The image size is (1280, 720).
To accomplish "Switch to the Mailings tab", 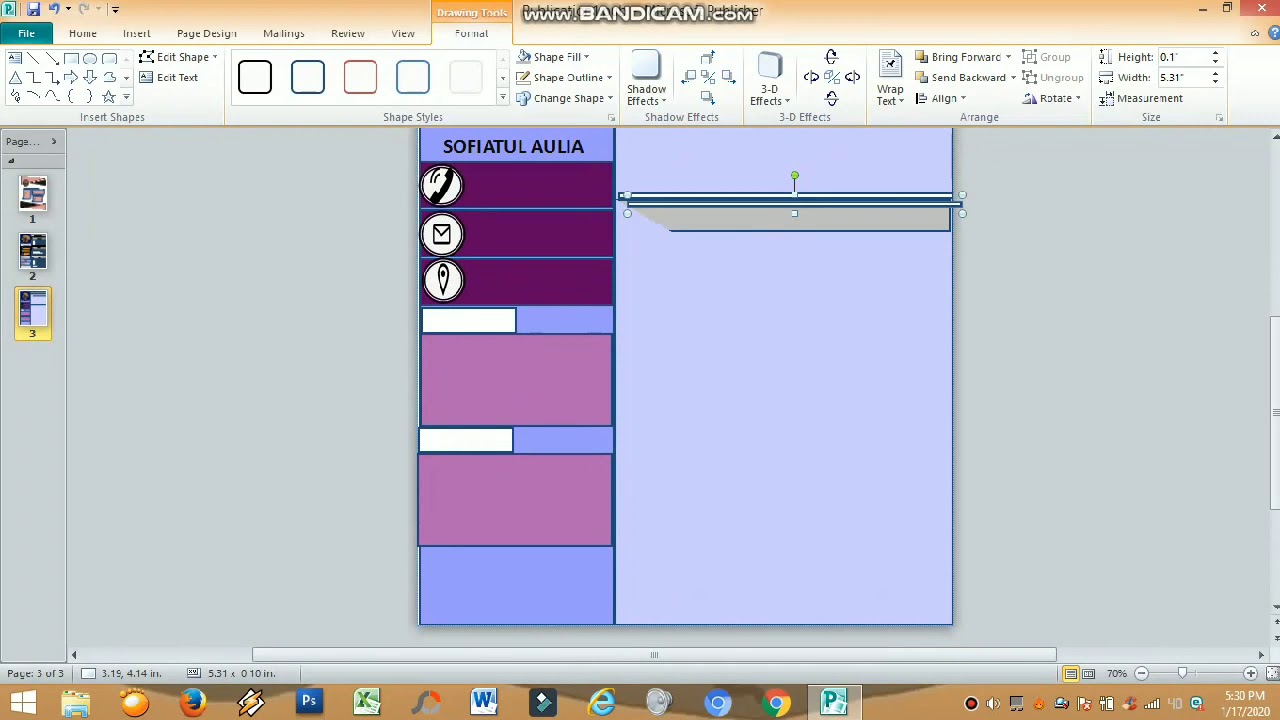I will point(284,33).
